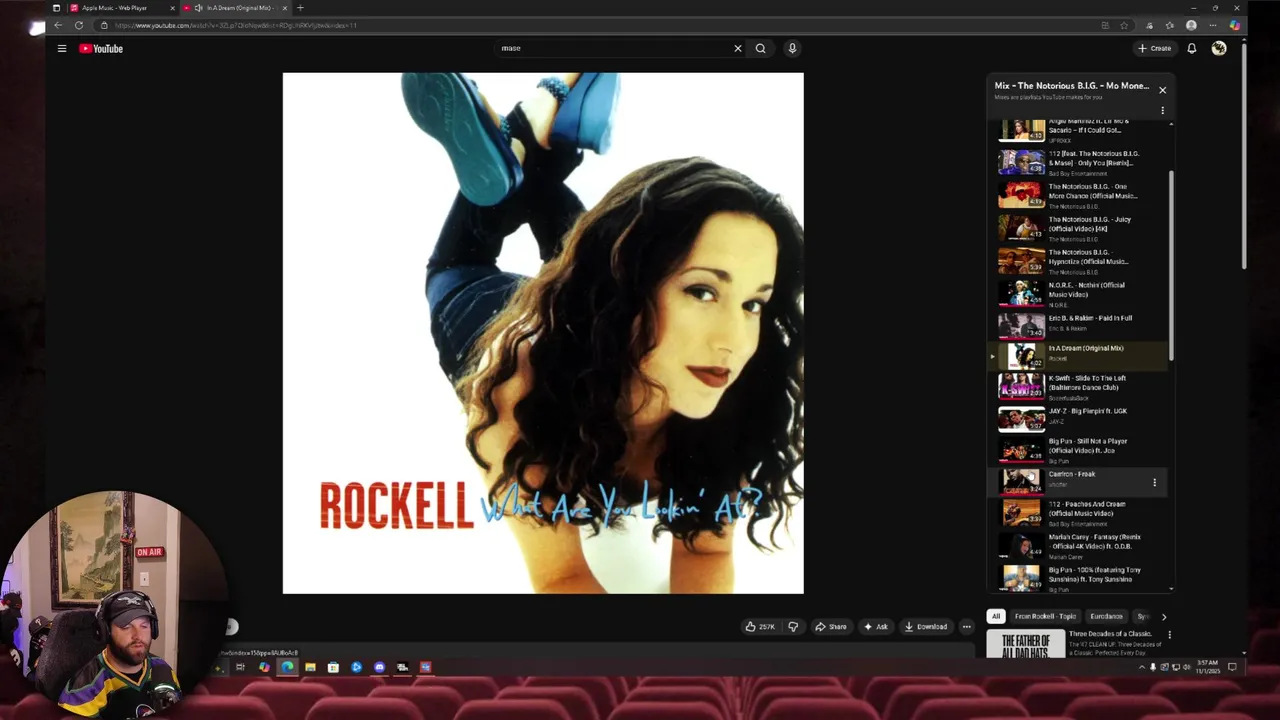
Task: Open File Explorer from the taskbar
Action: [x=310, y=667]
